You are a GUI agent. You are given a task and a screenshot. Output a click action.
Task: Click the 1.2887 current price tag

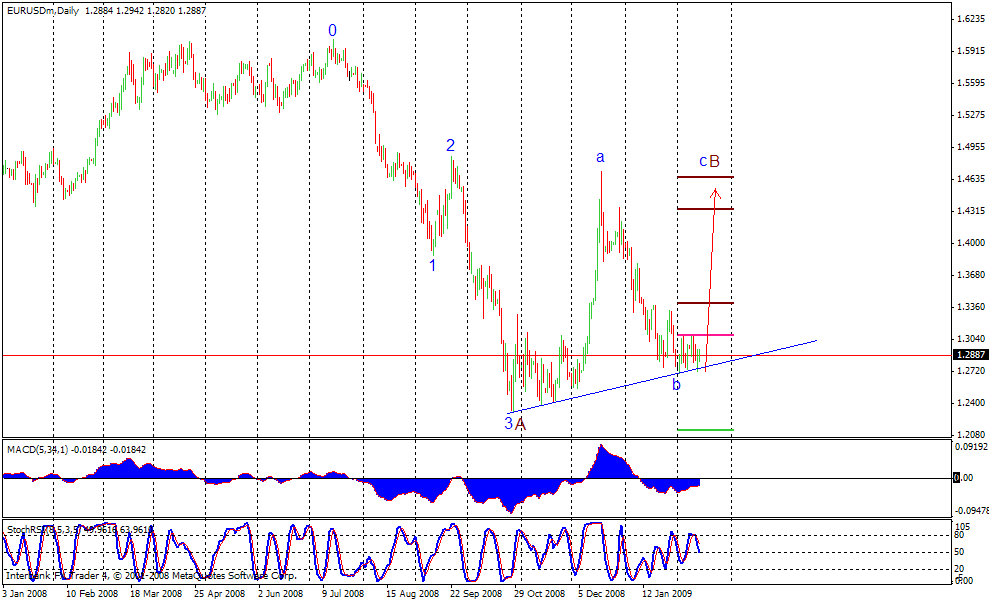pyautogui.click(x=968, y=353)
